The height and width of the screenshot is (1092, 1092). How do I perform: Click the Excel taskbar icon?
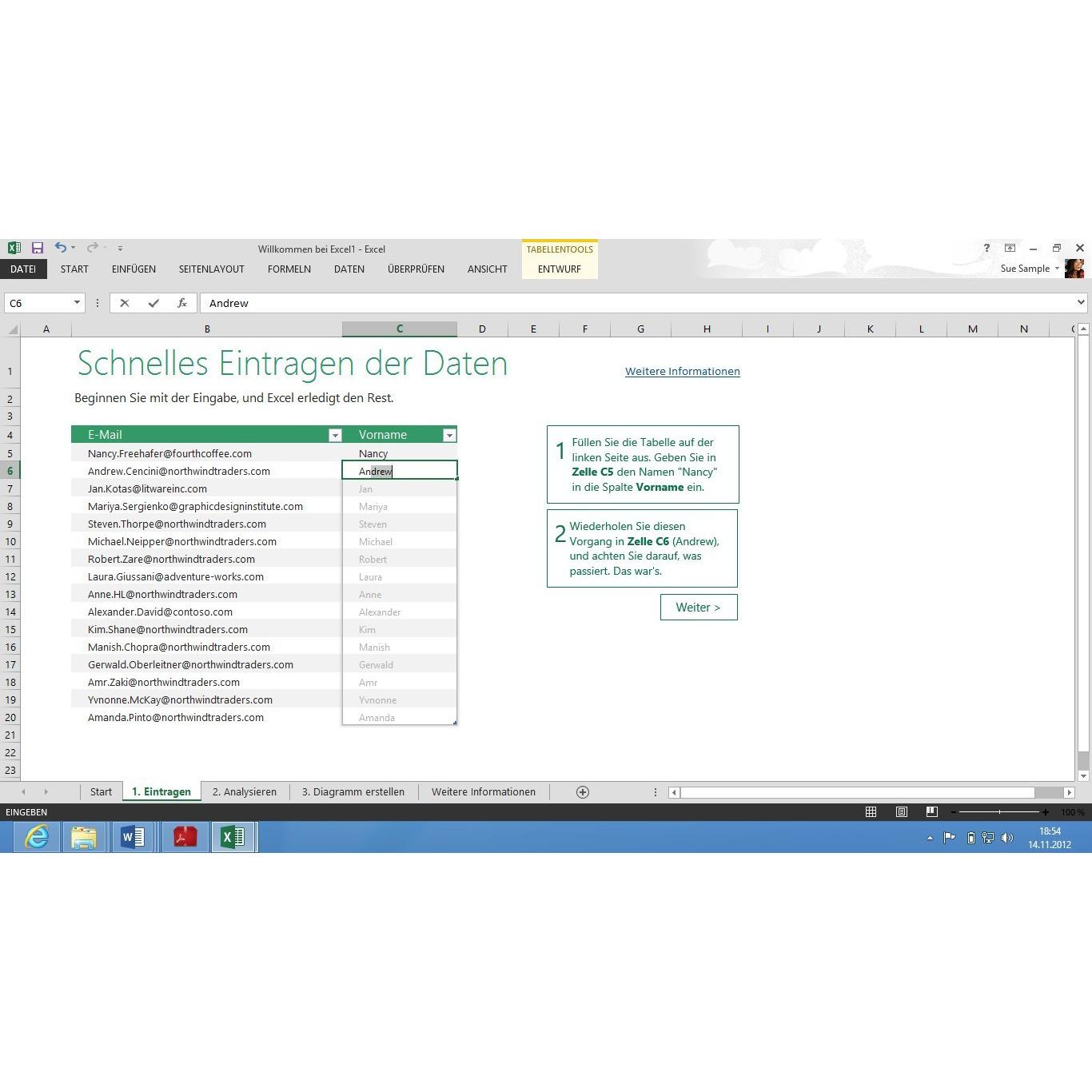(233, 837)
